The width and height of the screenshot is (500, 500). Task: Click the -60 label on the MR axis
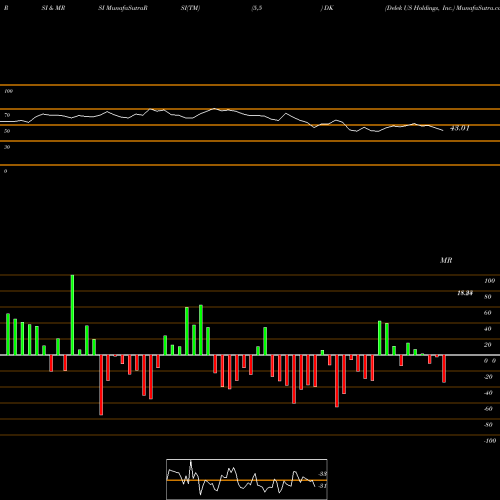(488, 409)
